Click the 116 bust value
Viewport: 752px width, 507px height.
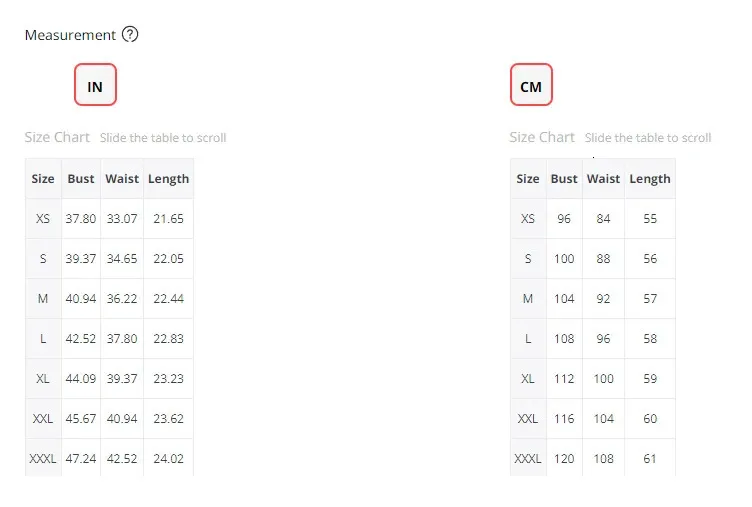click(x=564, y=419)
